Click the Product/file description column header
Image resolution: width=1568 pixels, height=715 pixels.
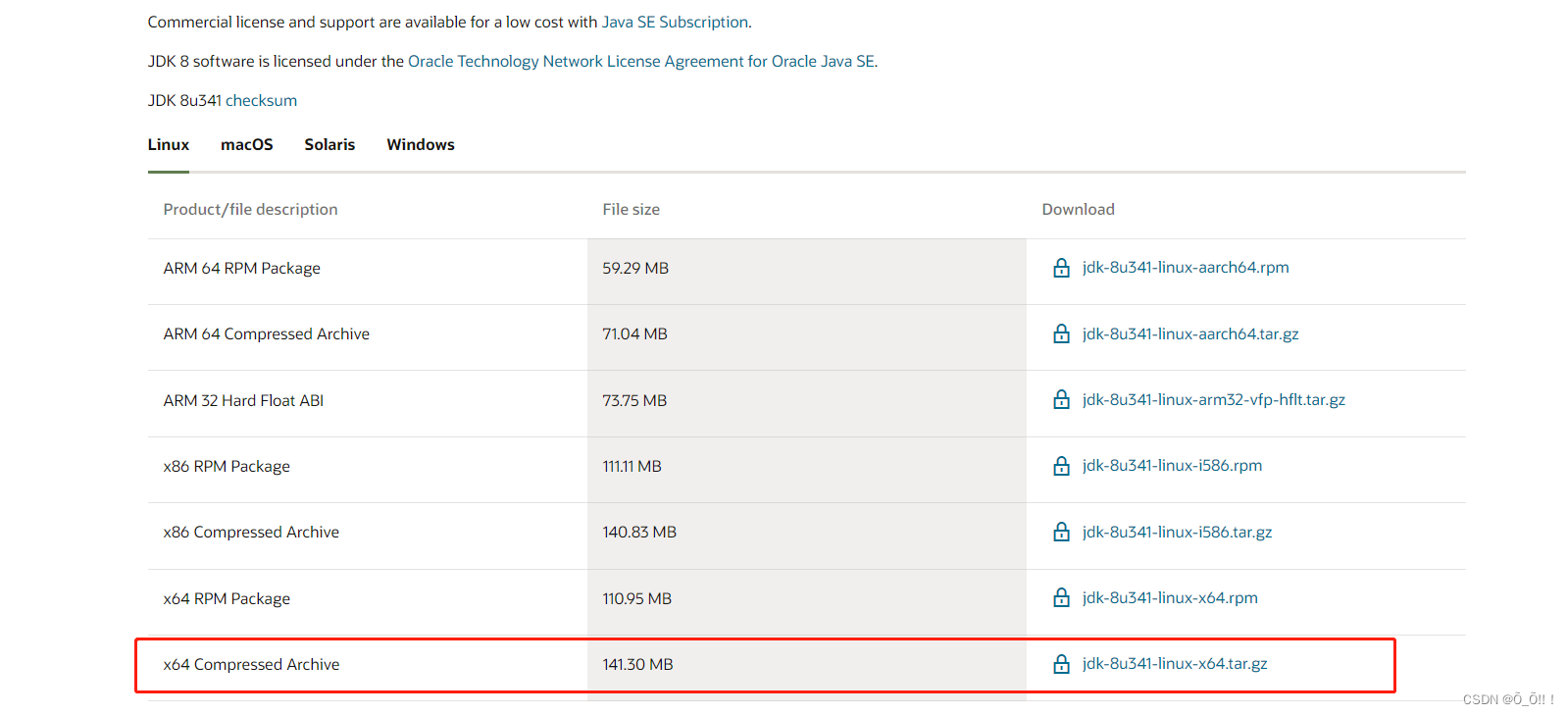(250, 209)
